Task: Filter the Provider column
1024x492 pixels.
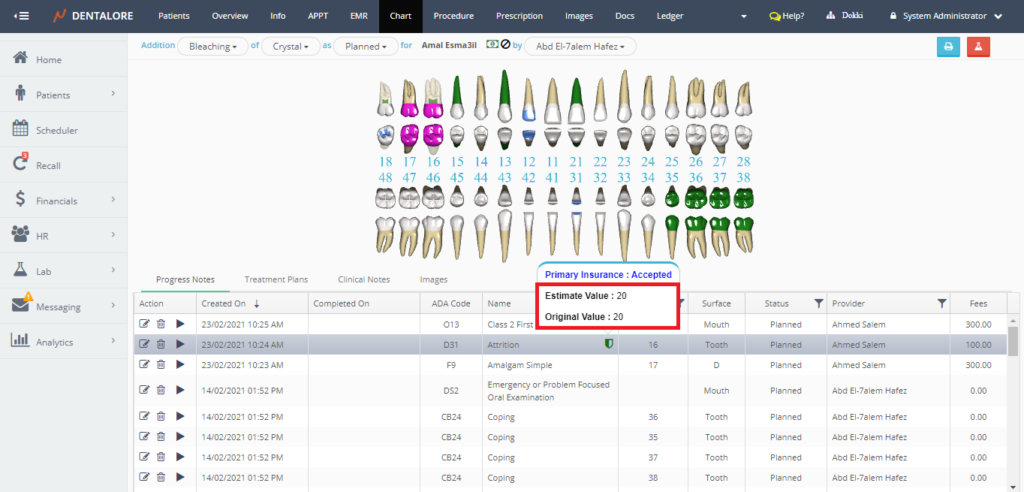Action: (x=941, y=303)
